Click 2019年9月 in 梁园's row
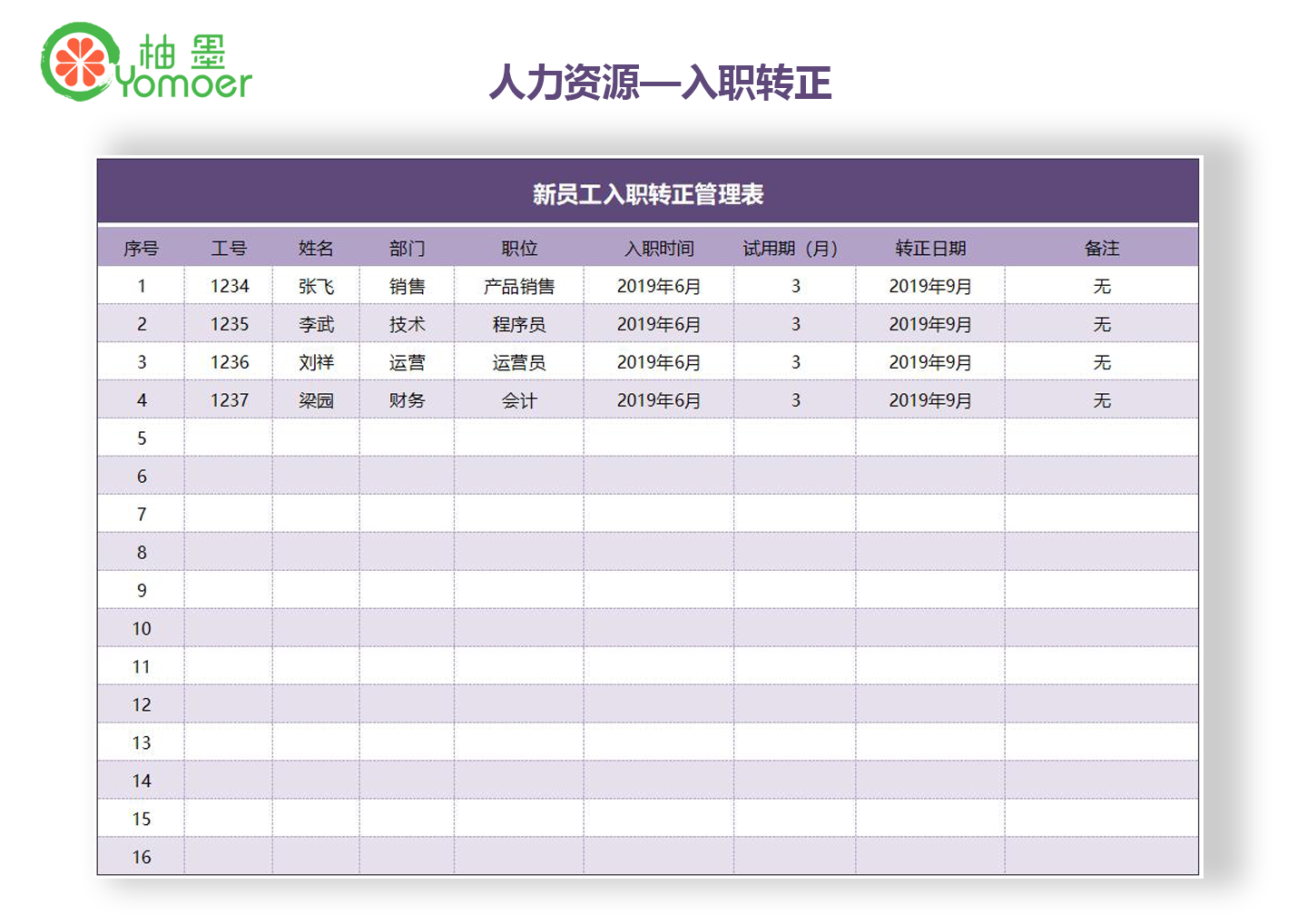Viewport: 1307px width, 924px height. (x=930, y=400)
